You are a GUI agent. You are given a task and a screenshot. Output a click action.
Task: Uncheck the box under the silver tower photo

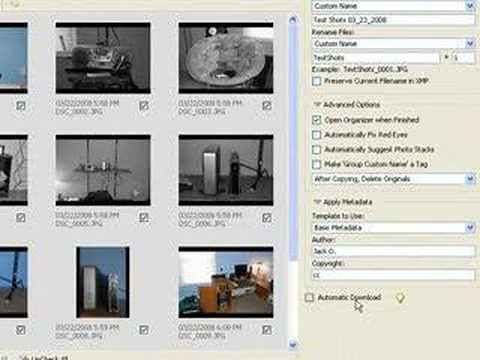pos(267,218)
